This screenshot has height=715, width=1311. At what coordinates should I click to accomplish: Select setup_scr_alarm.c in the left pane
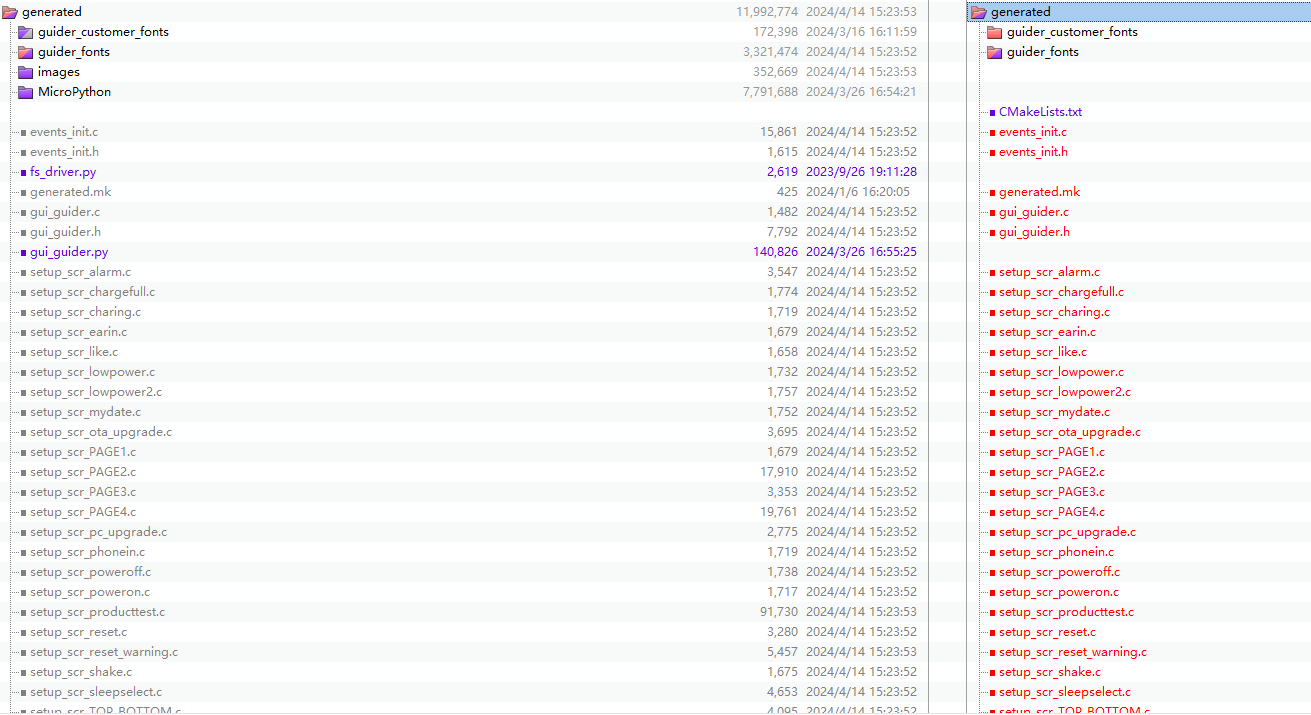pos(80,272)
